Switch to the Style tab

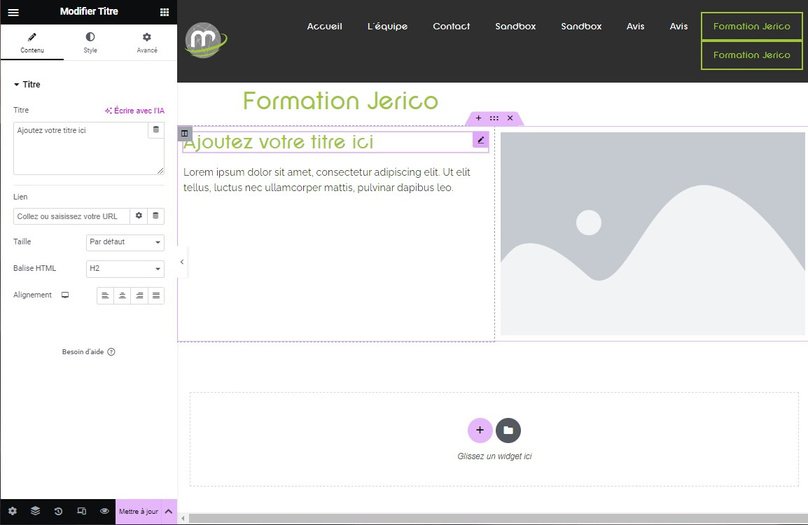(x=90, y=42)
